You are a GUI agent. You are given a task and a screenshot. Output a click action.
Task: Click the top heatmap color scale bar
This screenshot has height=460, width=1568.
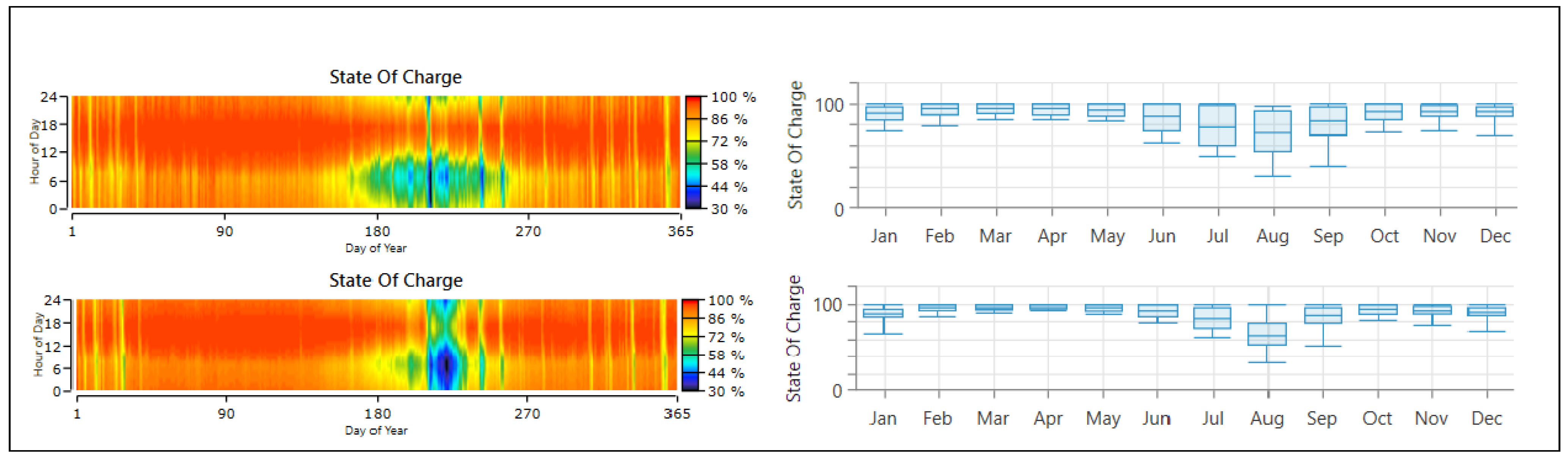(693, 152)
